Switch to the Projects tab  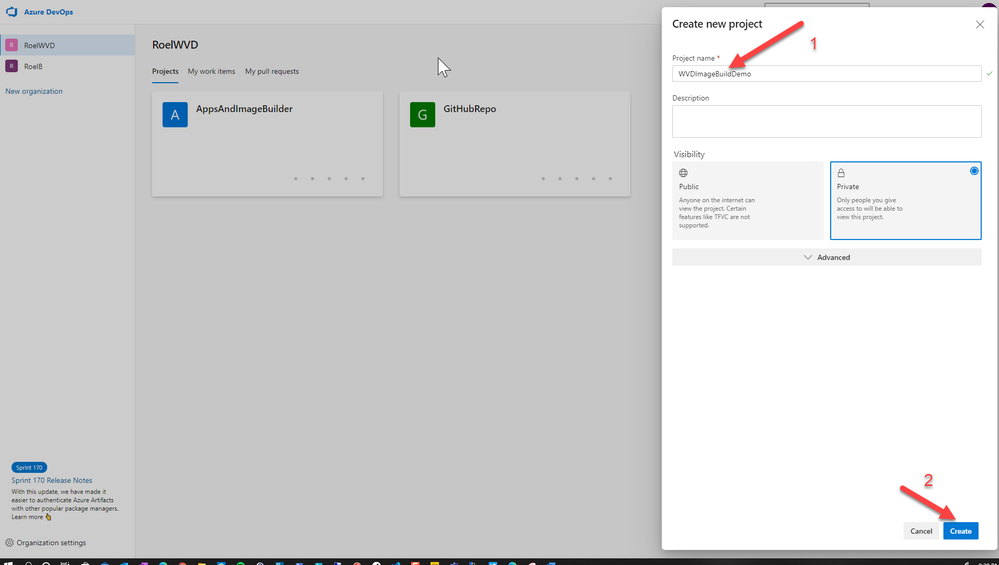point(165,71)
